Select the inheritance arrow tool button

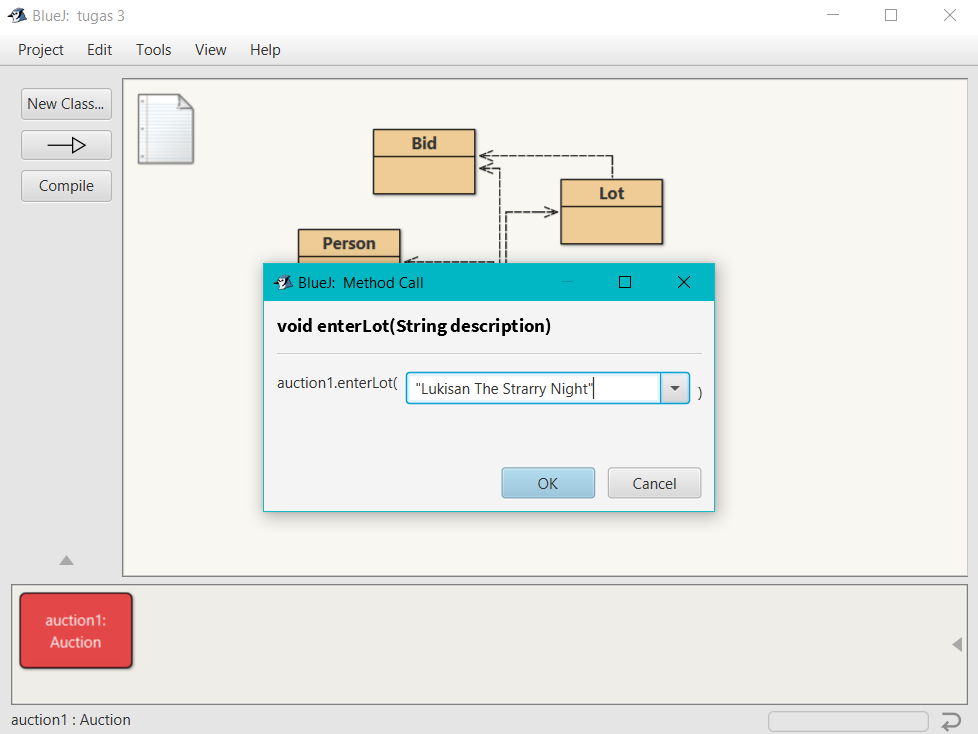pyautogui.click(x=66, y=145)
